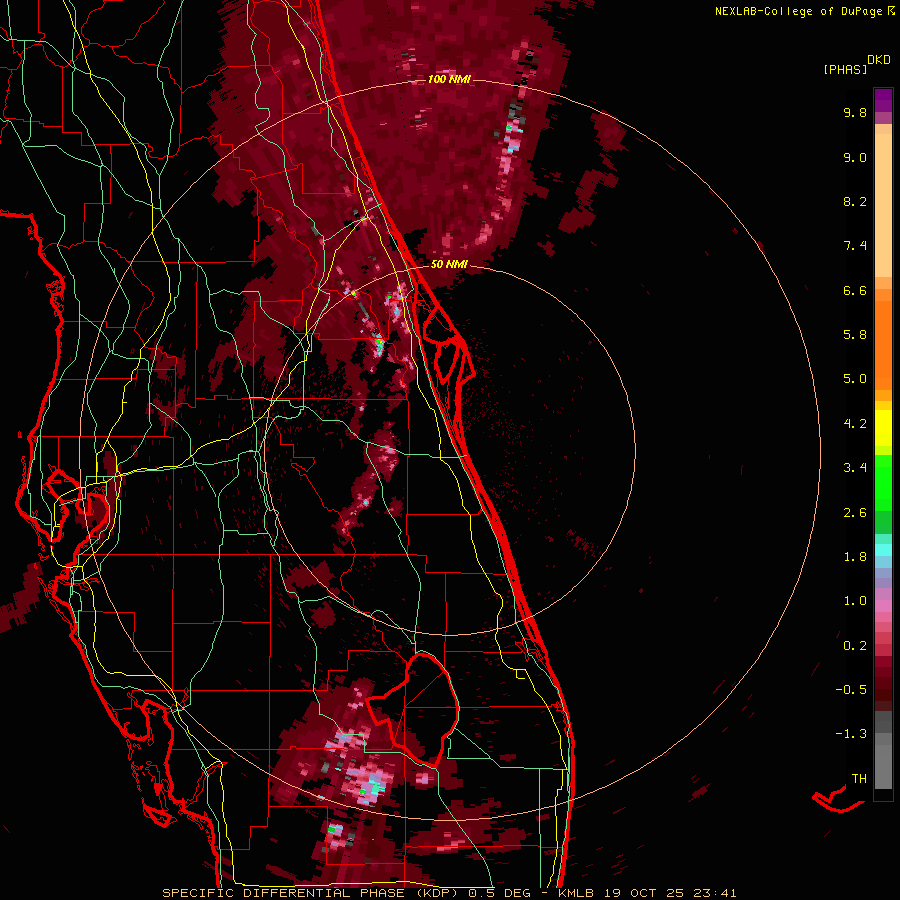Click the 0.2 value on the color scale
The height and width of the screenshot is (900, 900).
click(x=855, y=646)
